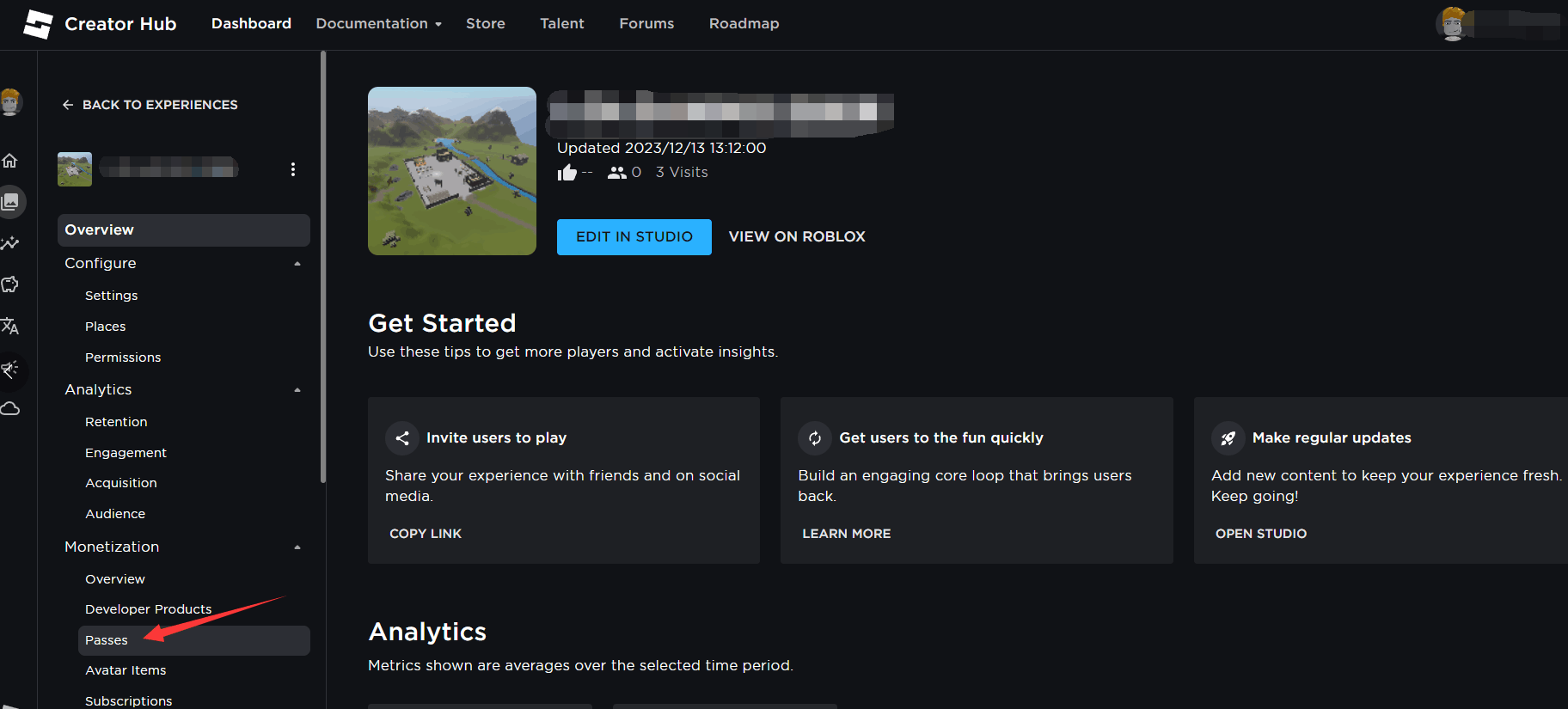1568x709 pixels.
Task: Open Creations gallery icon in left rail
Action: tap(10, 202)
